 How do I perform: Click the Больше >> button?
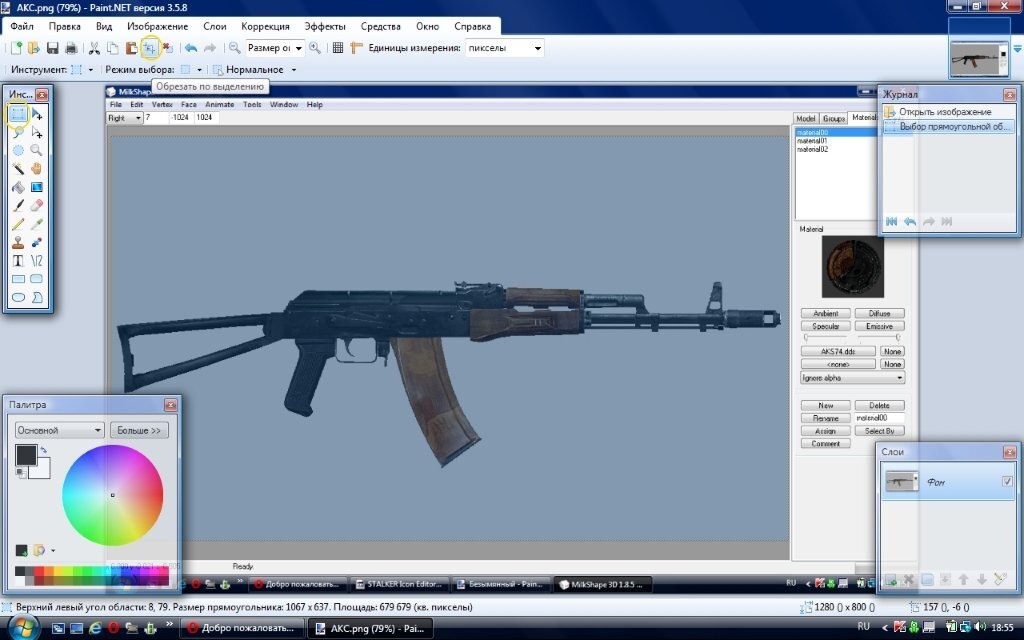pyautogui.click(x=139, y=430)
